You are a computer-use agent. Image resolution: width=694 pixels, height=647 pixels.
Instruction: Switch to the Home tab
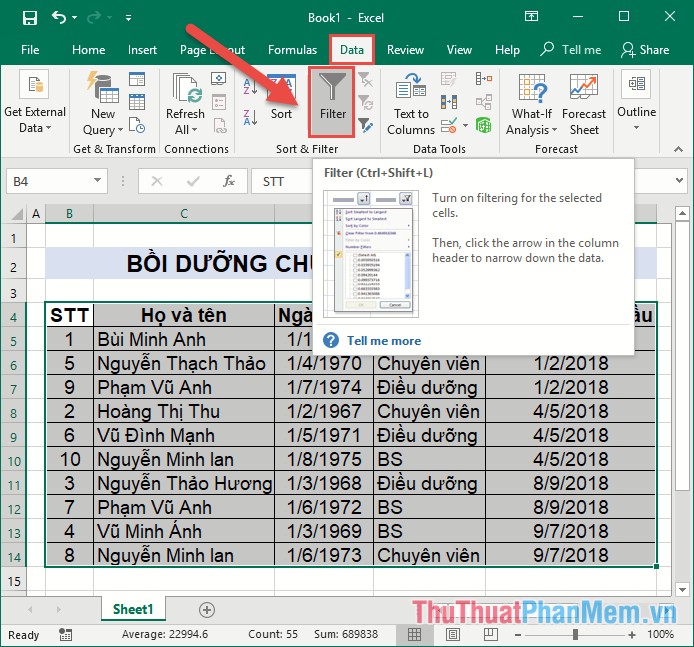click(89, 50)
